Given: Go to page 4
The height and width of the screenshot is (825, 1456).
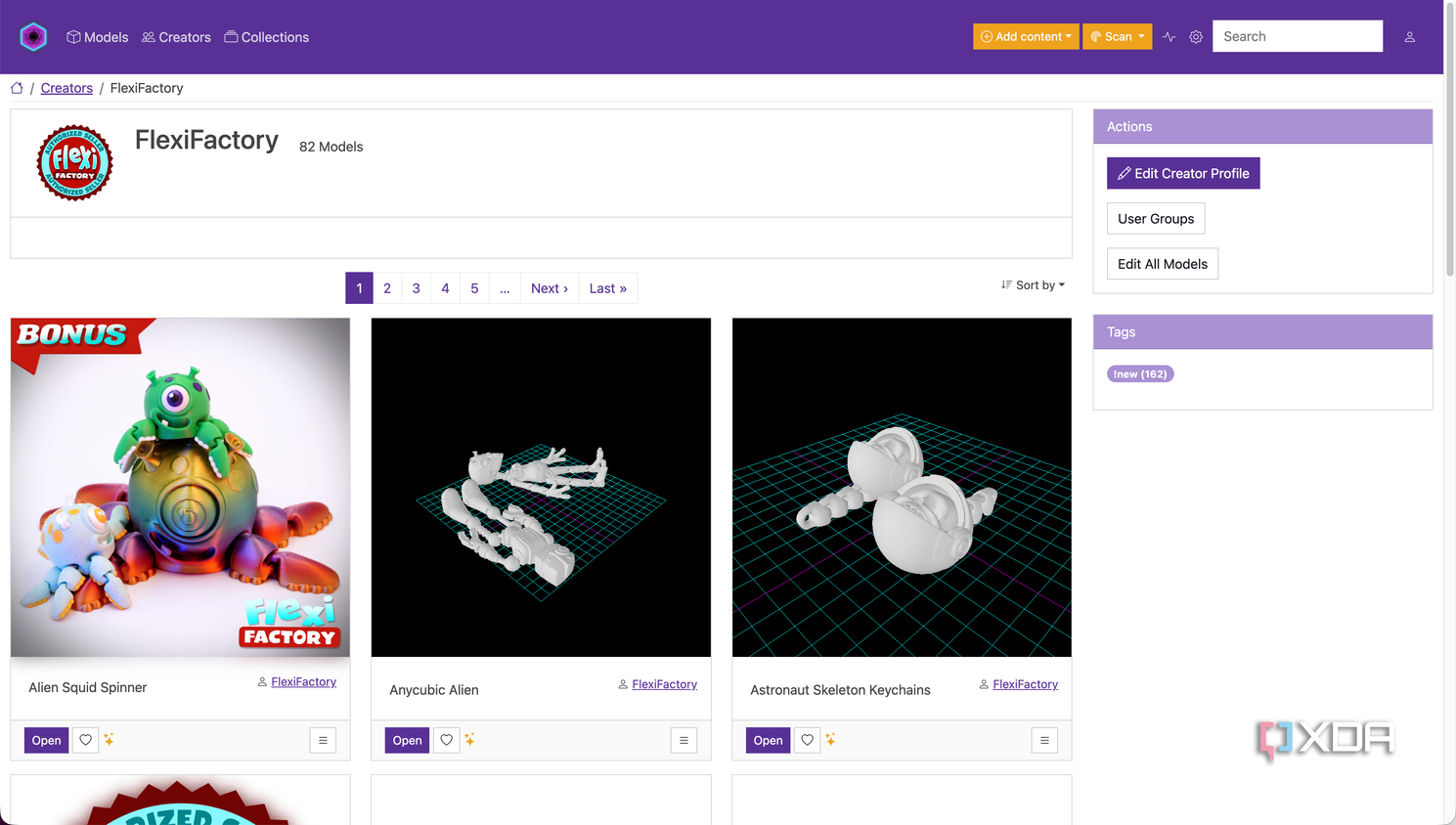Looking at the screenshot, I should tap(445, 288).
